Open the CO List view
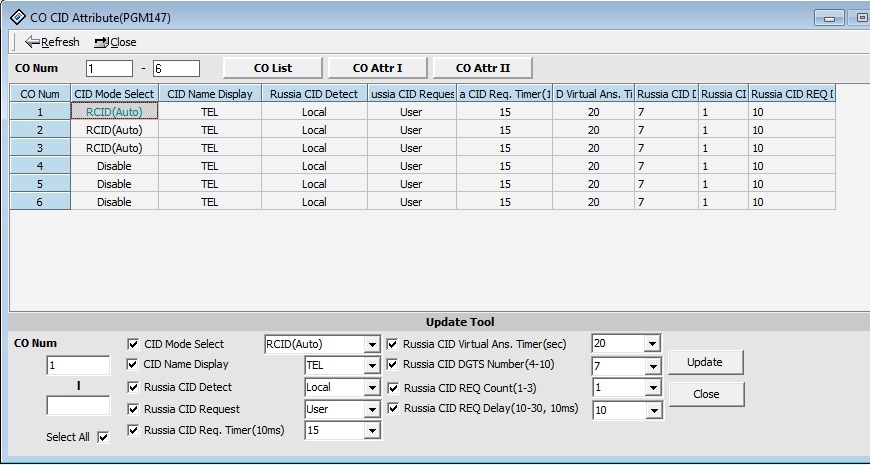Viewport: 870px width, 465px height. click(x=272, y=68)
